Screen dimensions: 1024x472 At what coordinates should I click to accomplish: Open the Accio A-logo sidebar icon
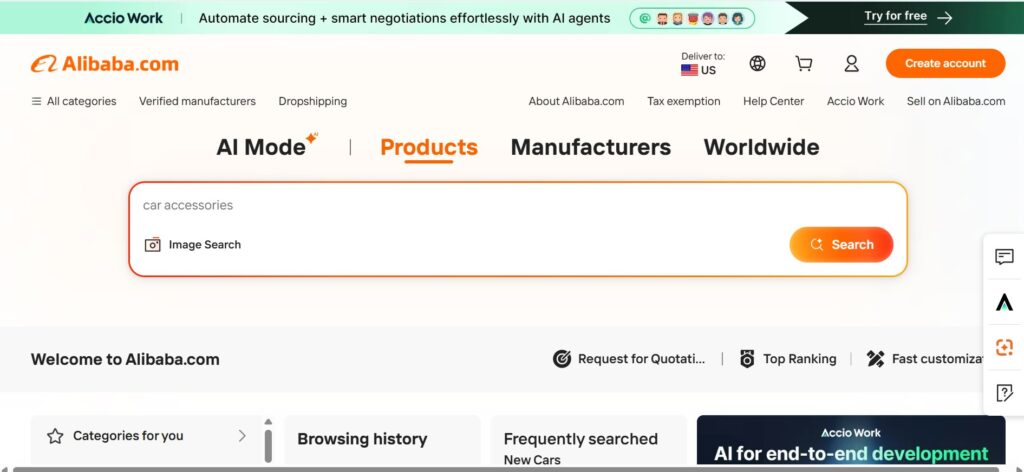tap(1004, 302)
